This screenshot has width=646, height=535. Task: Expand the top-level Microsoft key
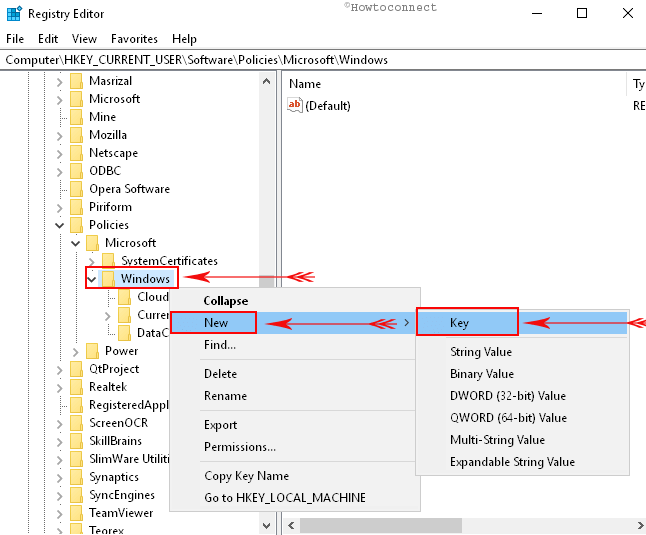(x=60, y=100)
